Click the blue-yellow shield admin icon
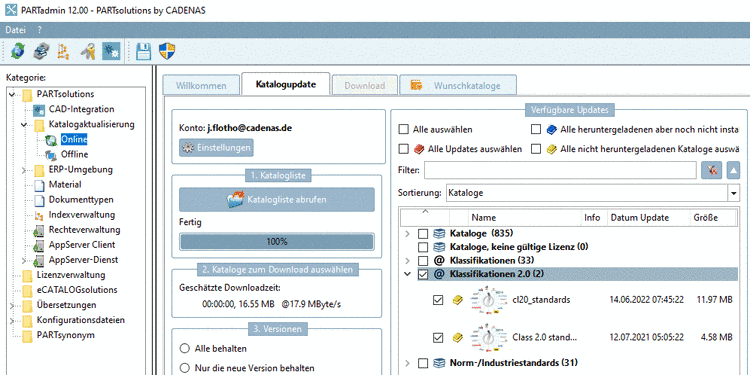 coord(167,50)
